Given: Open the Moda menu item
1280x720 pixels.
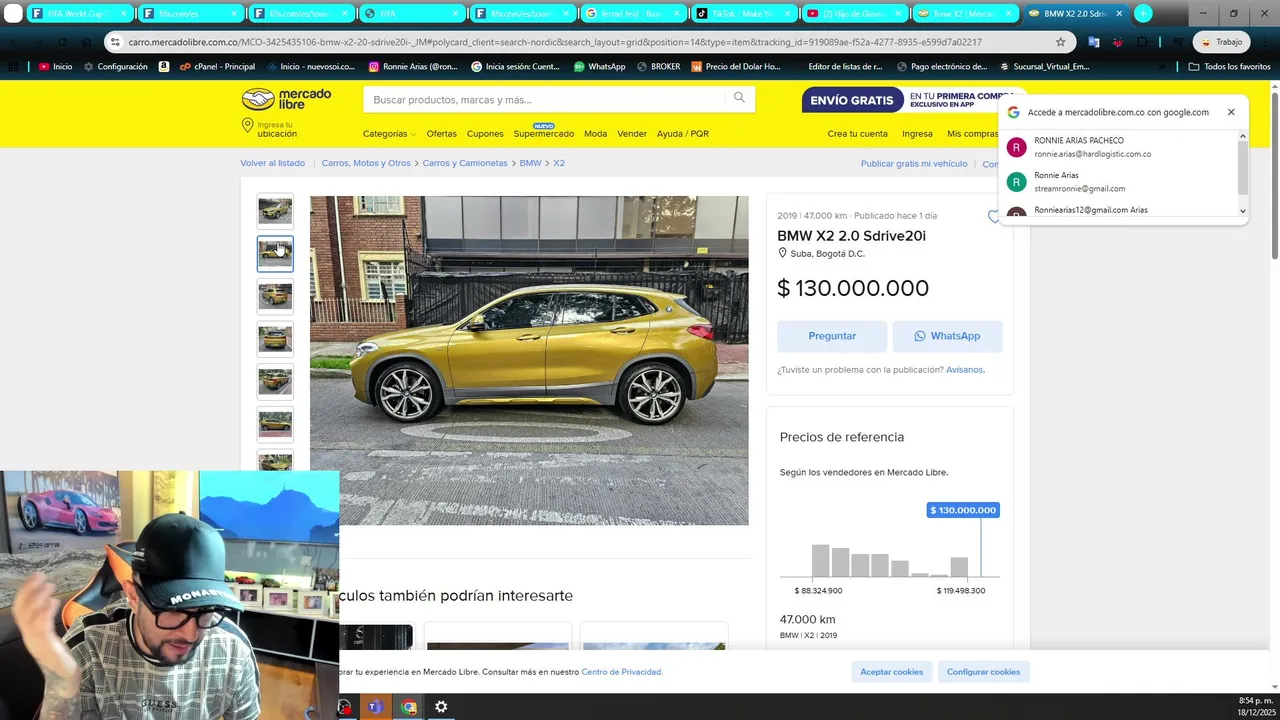Looking at the screenshot, I should click(595, 134).
